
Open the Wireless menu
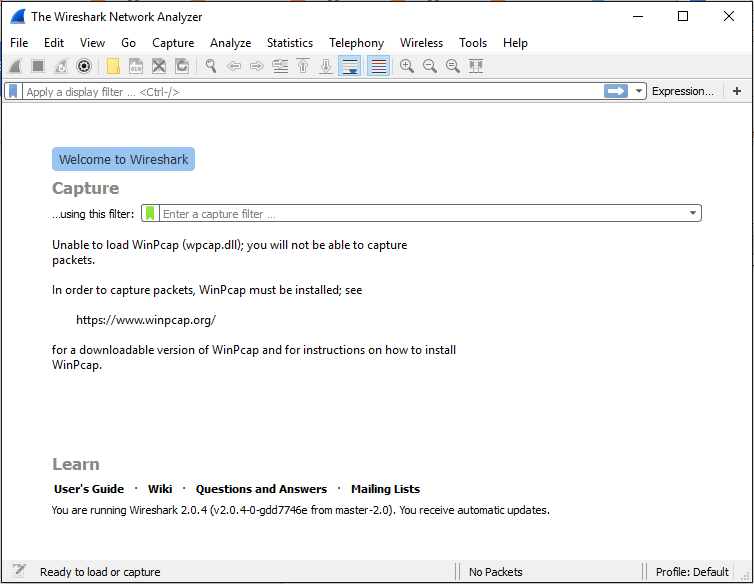[x=421, y=43]
